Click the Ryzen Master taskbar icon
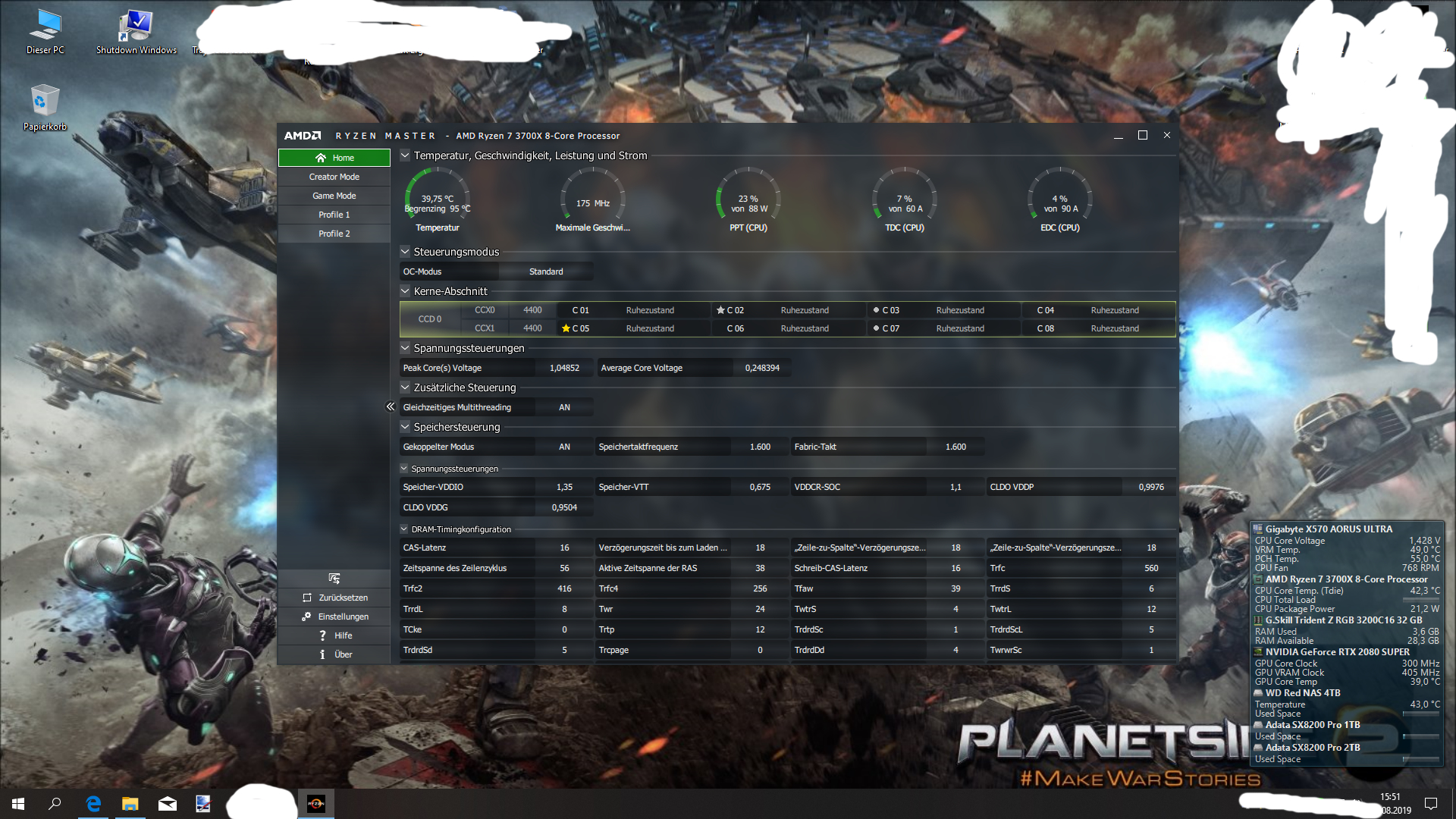 coord(316,804)
